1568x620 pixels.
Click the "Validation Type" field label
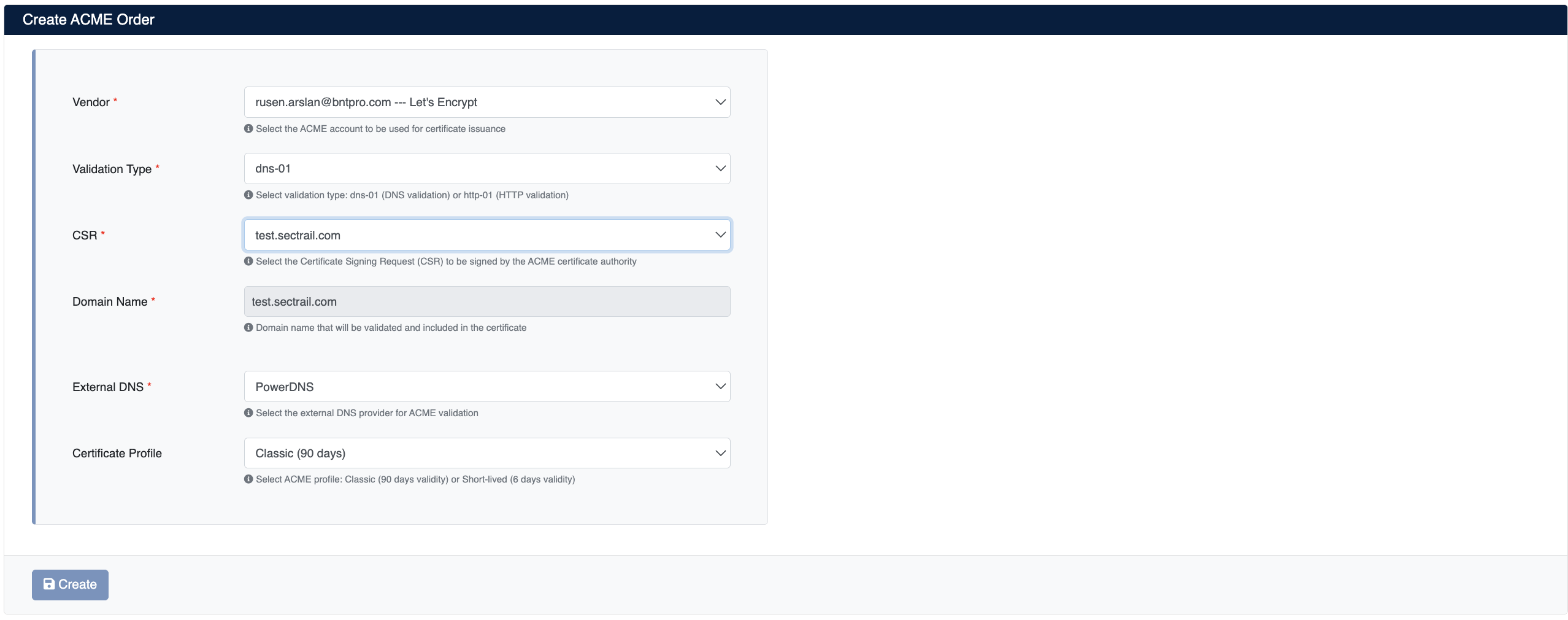112,169
